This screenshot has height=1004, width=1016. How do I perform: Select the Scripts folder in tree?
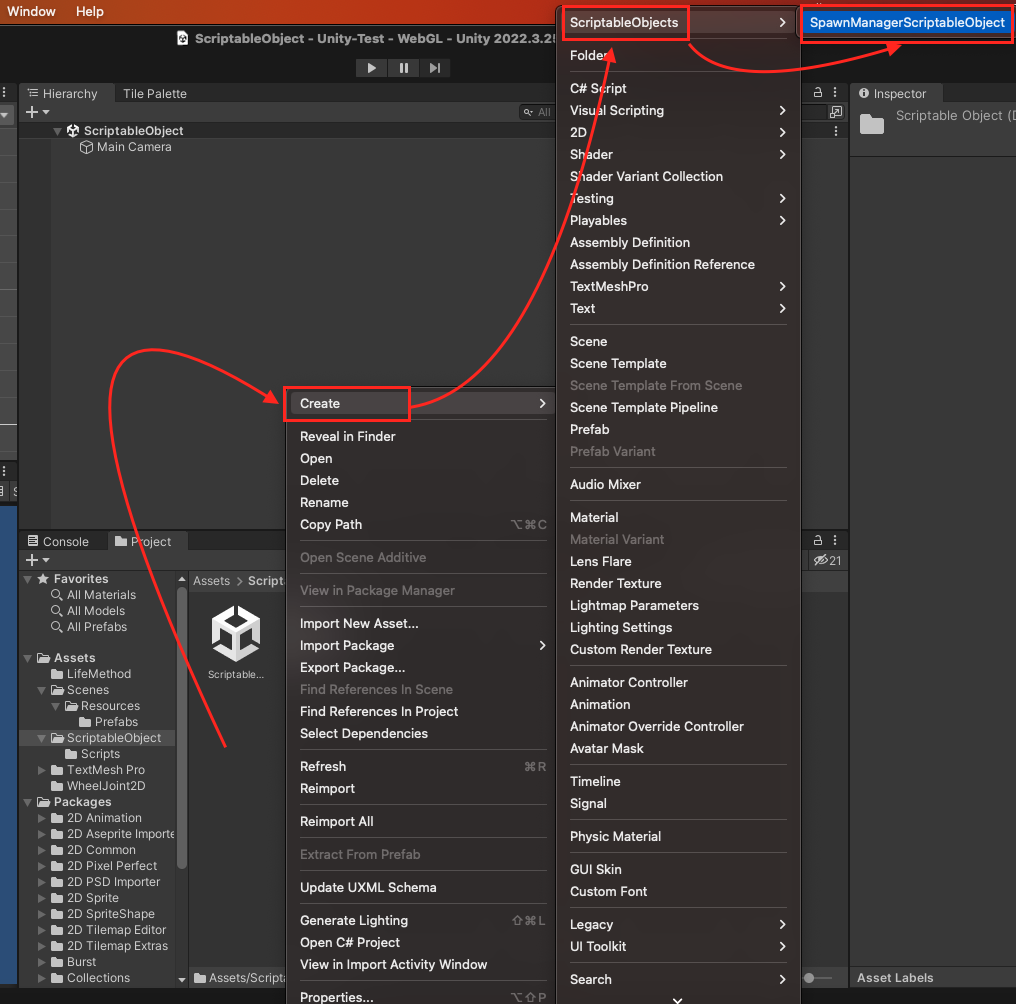tap(93, 754)
